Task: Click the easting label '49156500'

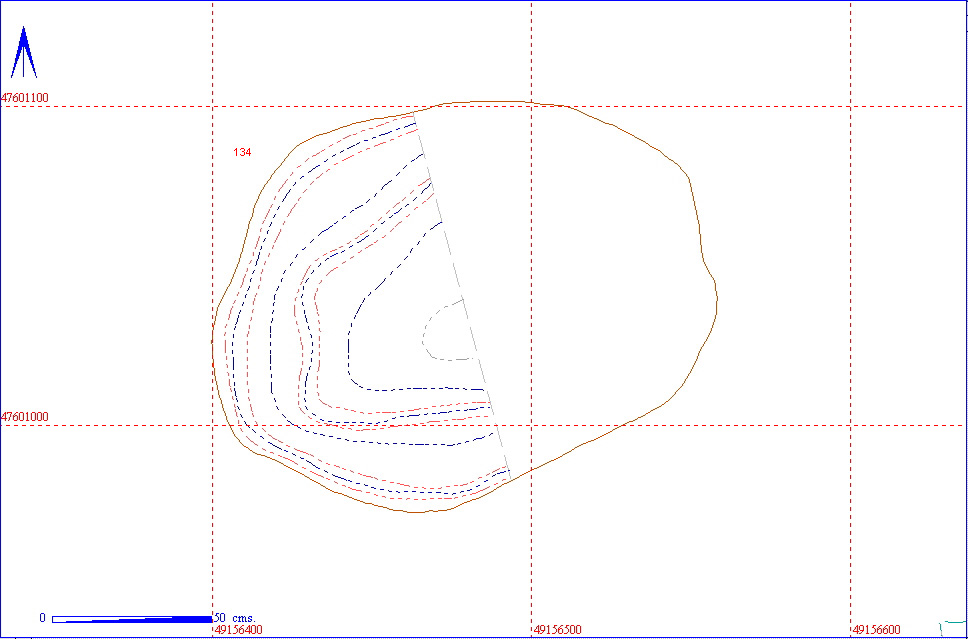Action: [557, 630]
